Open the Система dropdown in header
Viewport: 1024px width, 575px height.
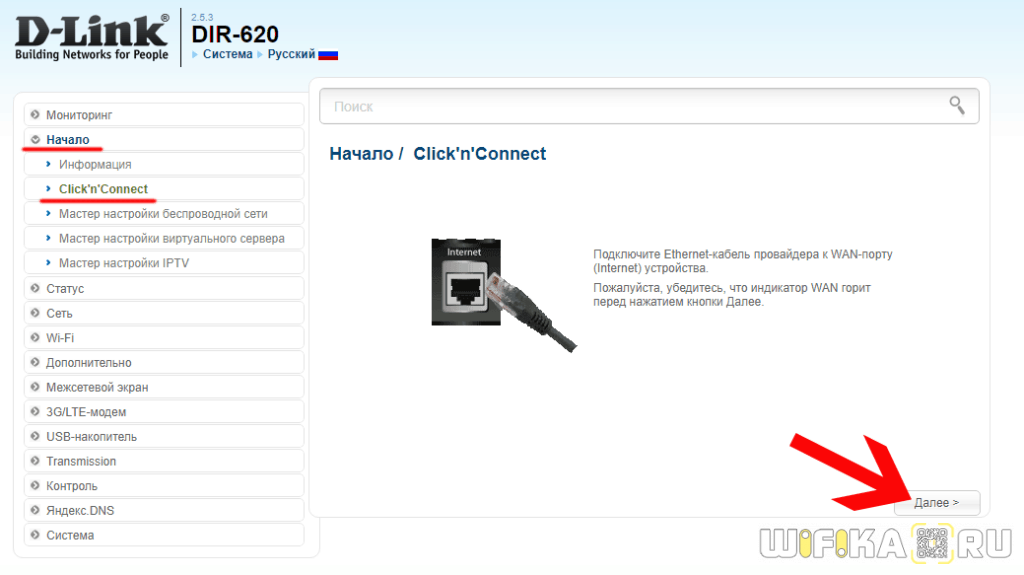[x=227, y=54]
